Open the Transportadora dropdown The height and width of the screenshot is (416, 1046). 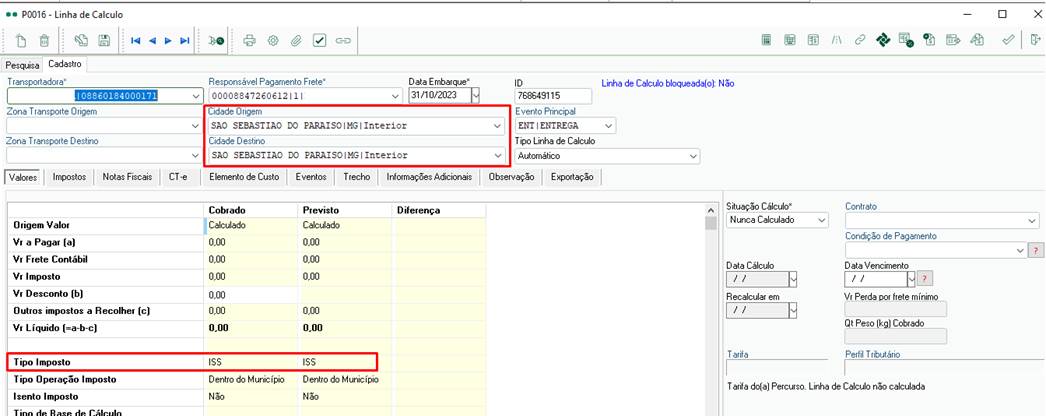[195, 96]
